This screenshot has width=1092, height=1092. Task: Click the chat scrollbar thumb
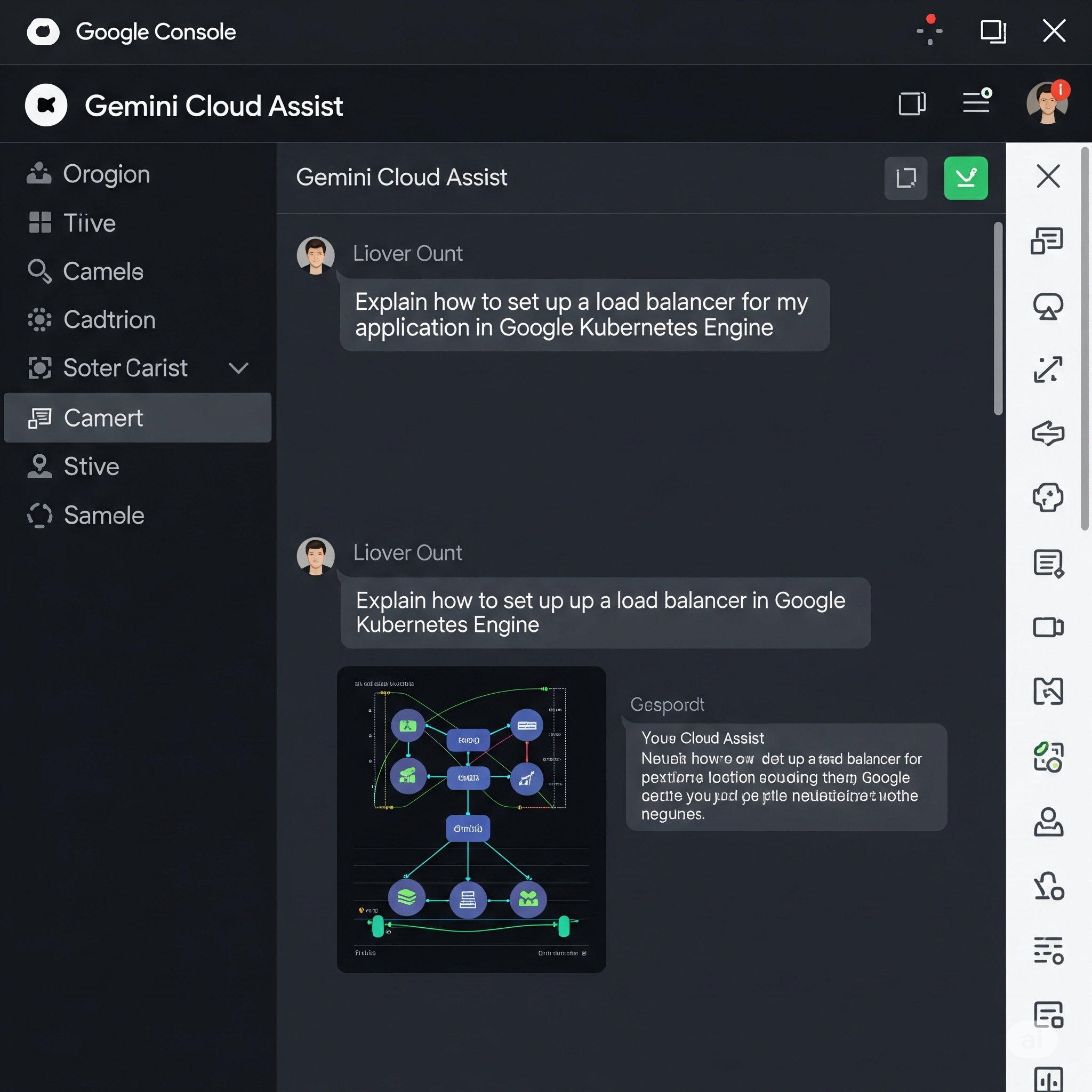point(999,318)
